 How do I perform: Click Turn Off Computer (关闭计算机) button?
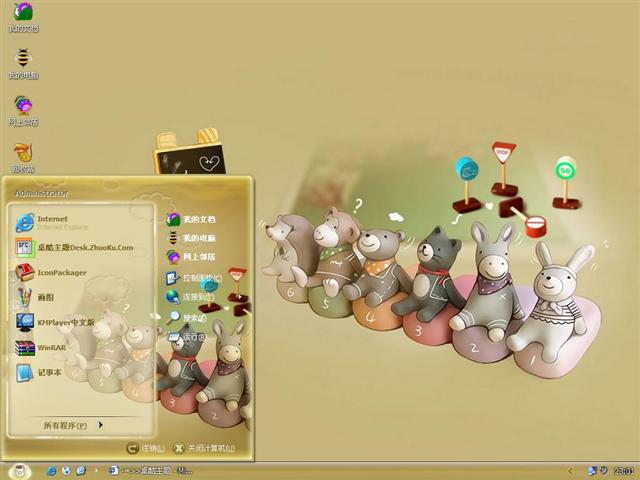(x=204, y=448)
